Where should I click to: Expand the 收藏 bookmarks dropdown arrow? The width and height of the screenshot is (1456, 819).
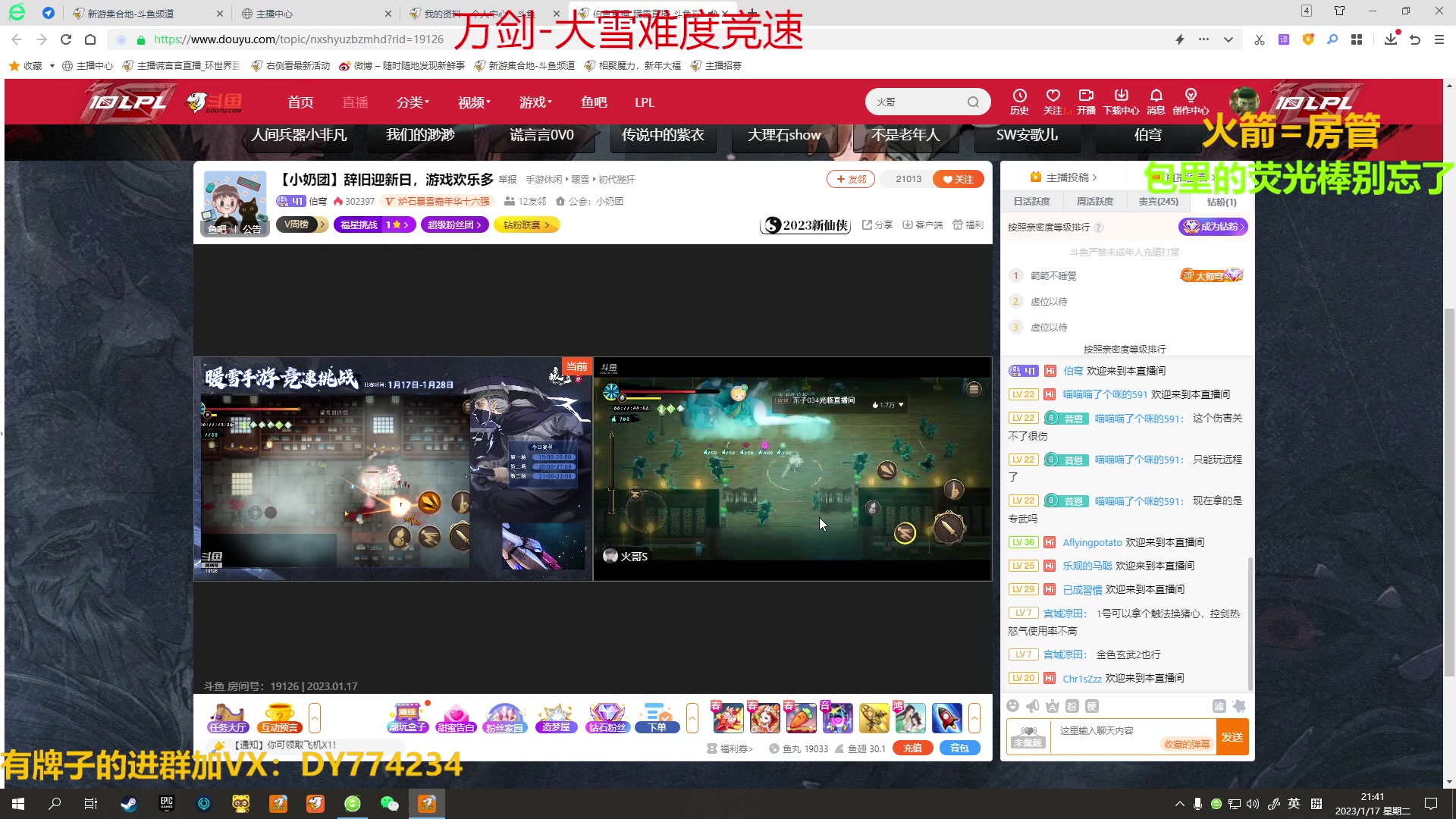[x=52, y=66]
